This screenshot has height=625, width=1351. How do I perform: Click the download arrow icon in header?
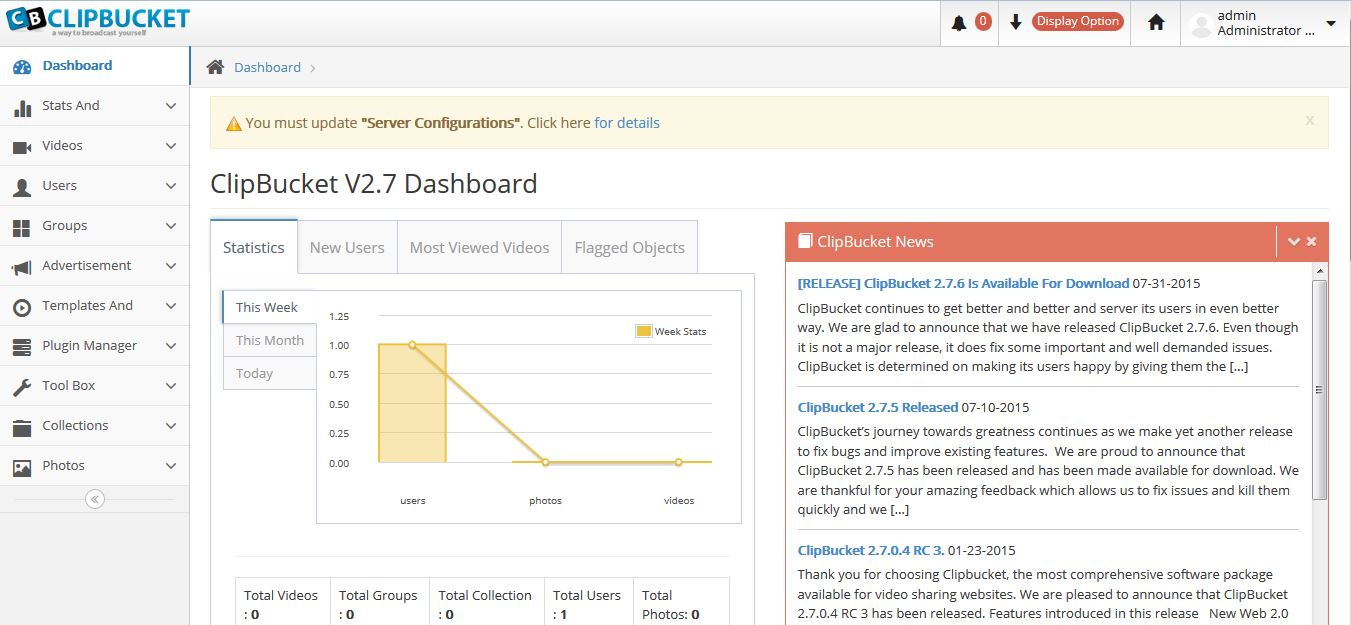pyautogui.click(x=1016, y=22)
